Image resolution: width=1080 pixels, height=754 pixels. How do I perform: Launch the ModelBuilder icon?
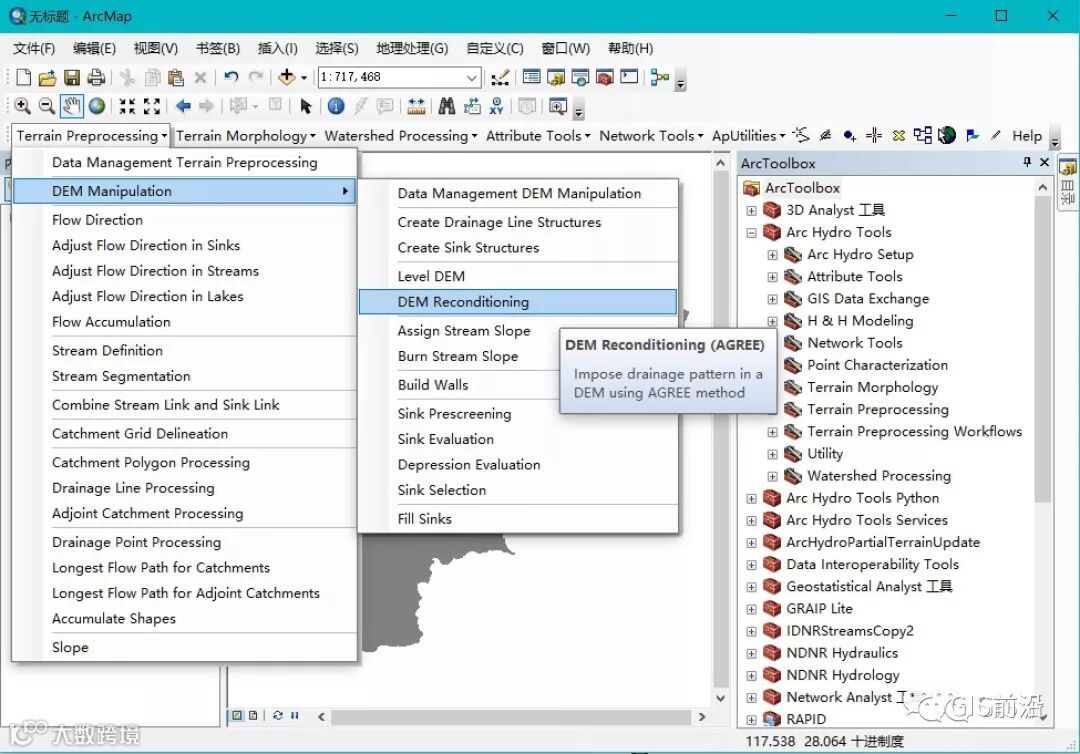tap(660, 77)
